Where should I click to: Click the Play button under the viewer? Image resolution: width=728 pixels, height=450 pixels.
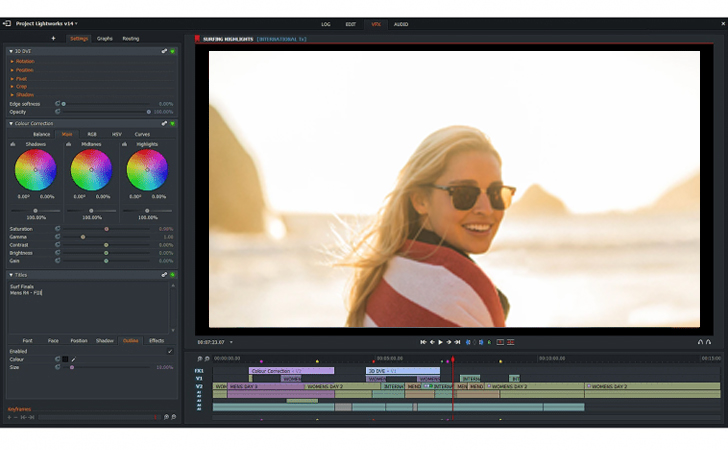coord(441,342)
